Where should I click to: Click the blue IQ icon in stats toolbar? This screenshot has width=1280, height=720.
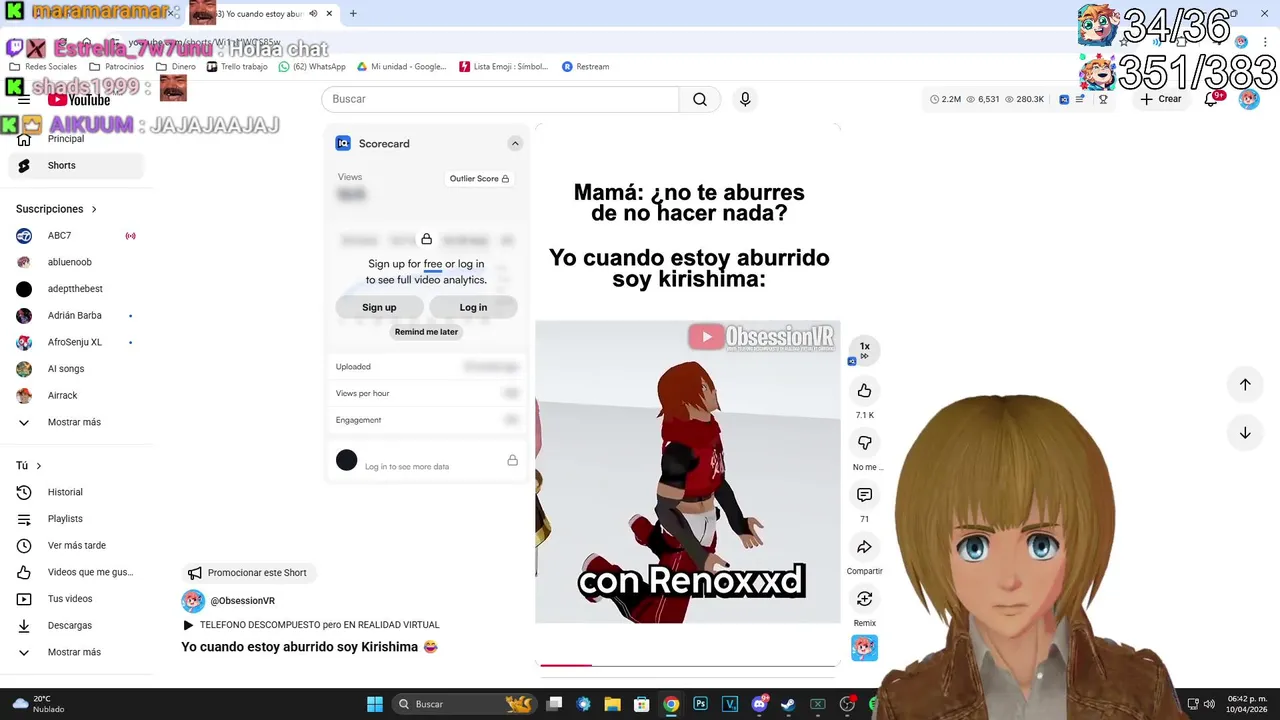pos(1064,99)
